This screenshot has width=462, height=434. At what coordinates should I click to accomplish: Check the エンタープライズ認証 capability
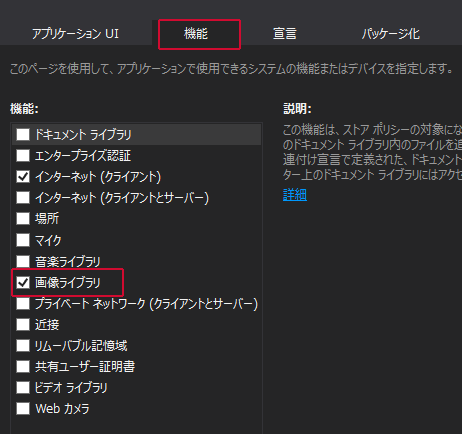coord(23,155)
